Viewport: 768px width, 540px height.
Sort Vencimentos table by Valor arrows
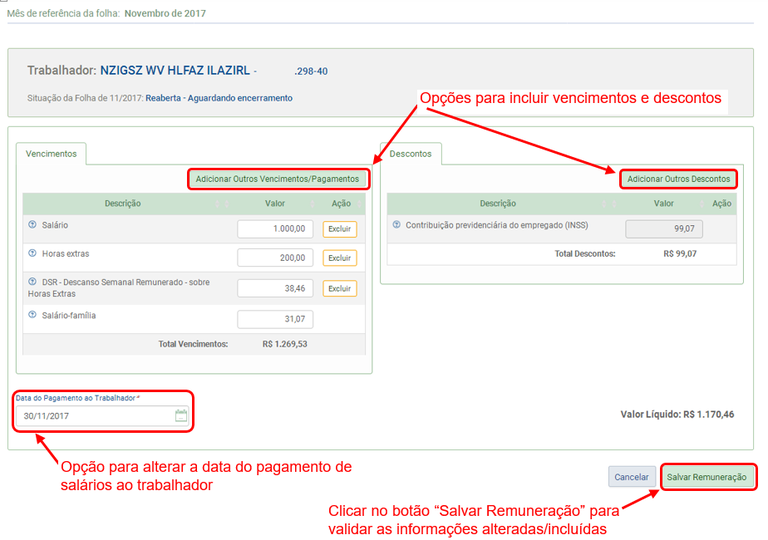[312, 204]
